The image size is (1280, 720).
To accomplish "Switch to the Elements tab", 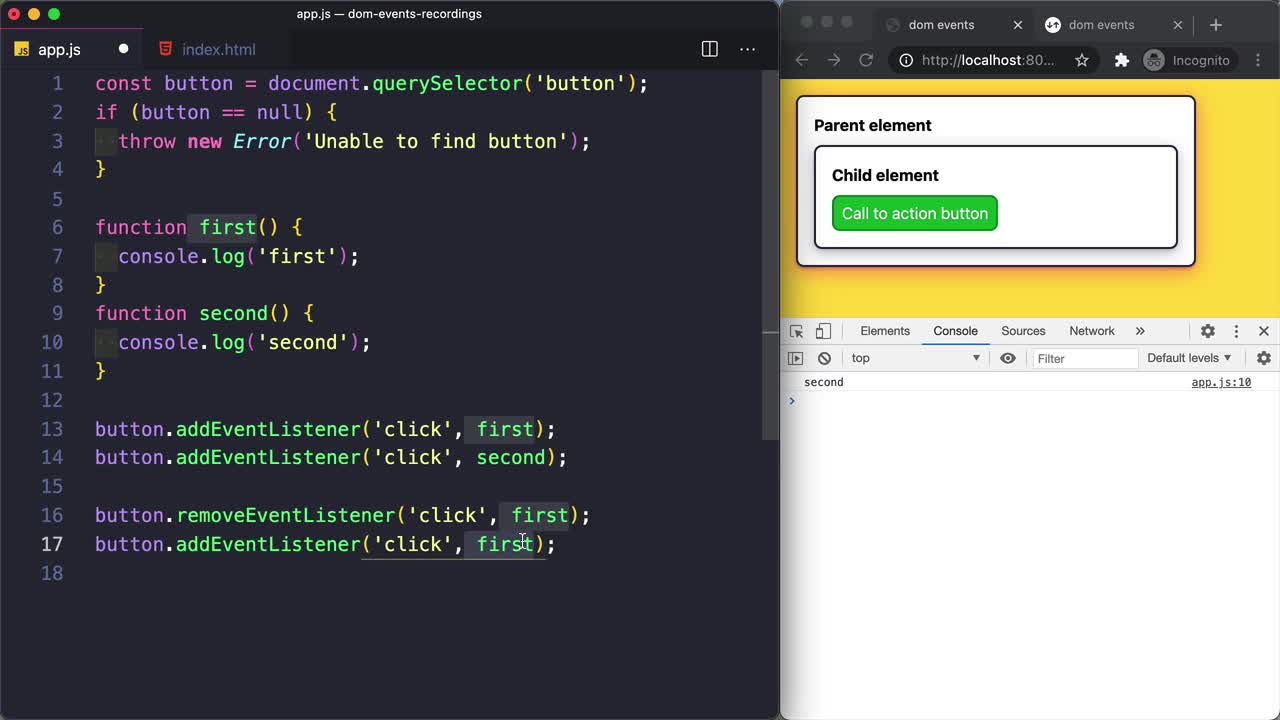I will pyautogui.click(x=884, y=331).
